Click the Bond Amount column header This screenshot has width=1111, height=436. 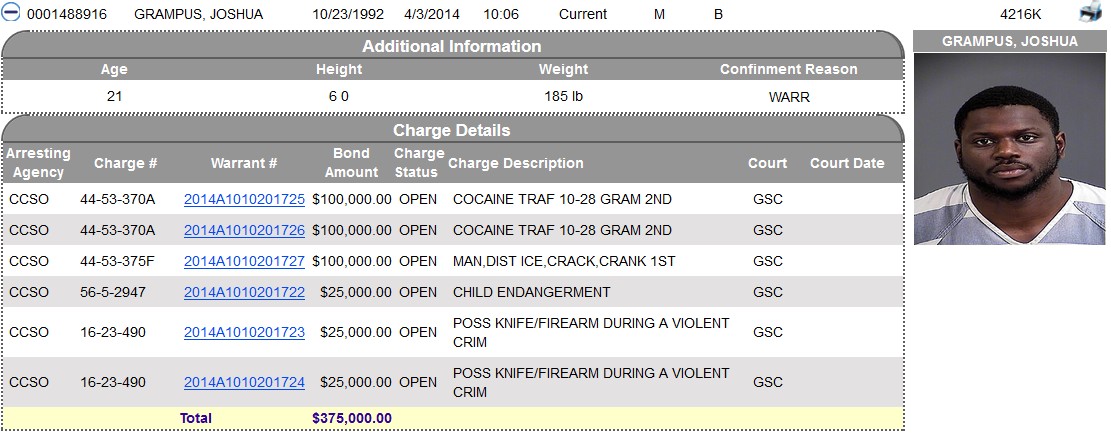point(351,163)
